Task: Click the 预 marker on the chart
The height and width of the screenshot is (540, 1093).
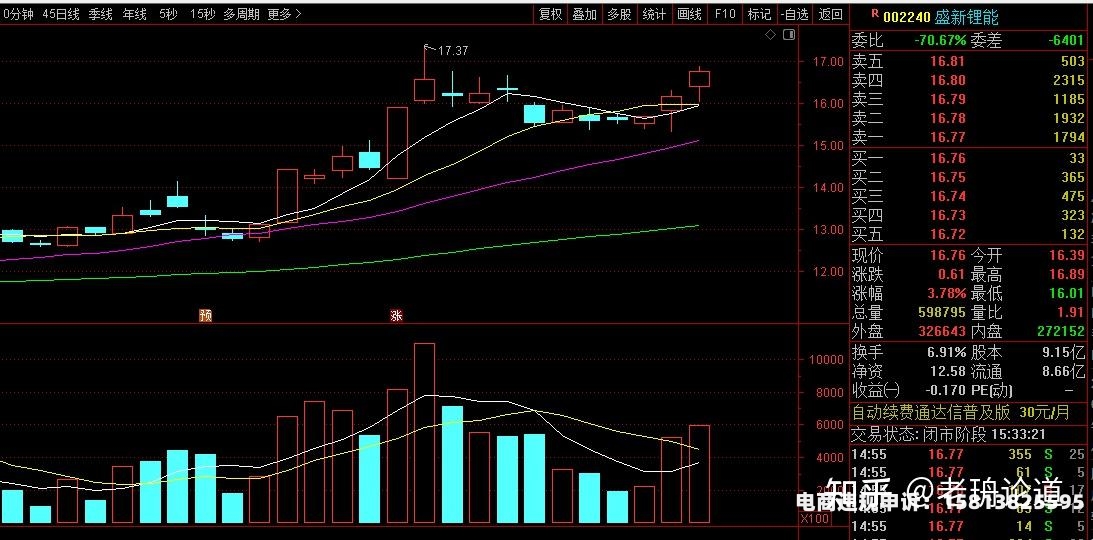Action: [205, 315]
